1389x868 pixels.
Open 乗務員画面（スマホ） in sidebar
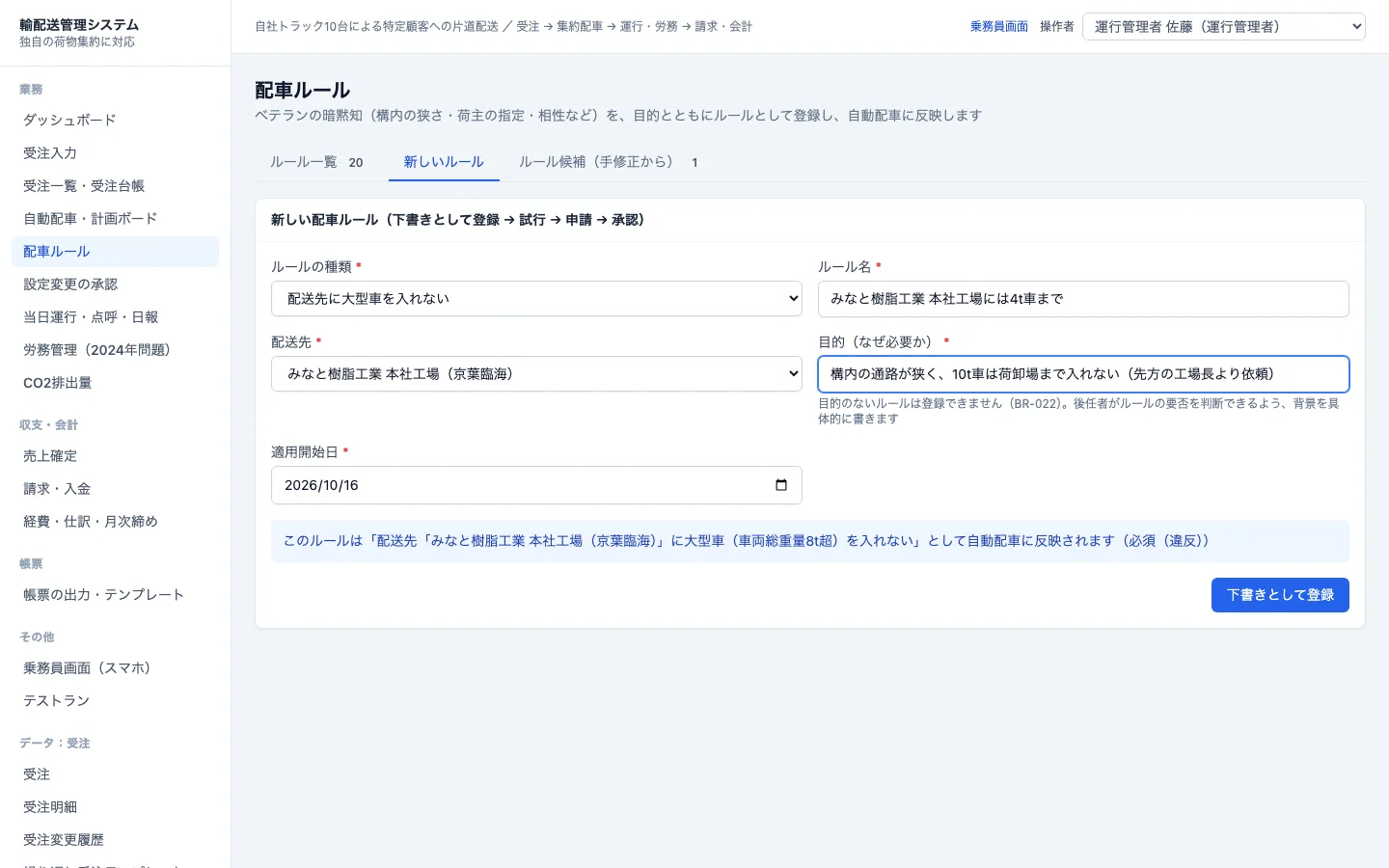115,668
